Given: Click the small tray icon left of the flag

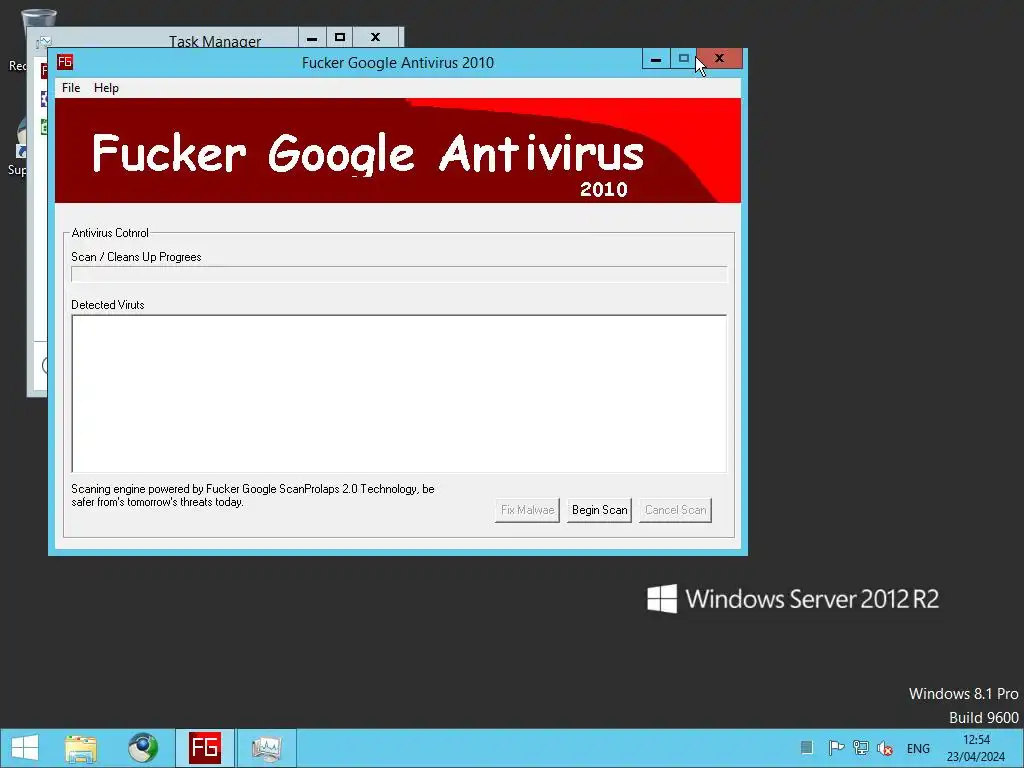Looking at the screenshot, I should coord(807,748).
